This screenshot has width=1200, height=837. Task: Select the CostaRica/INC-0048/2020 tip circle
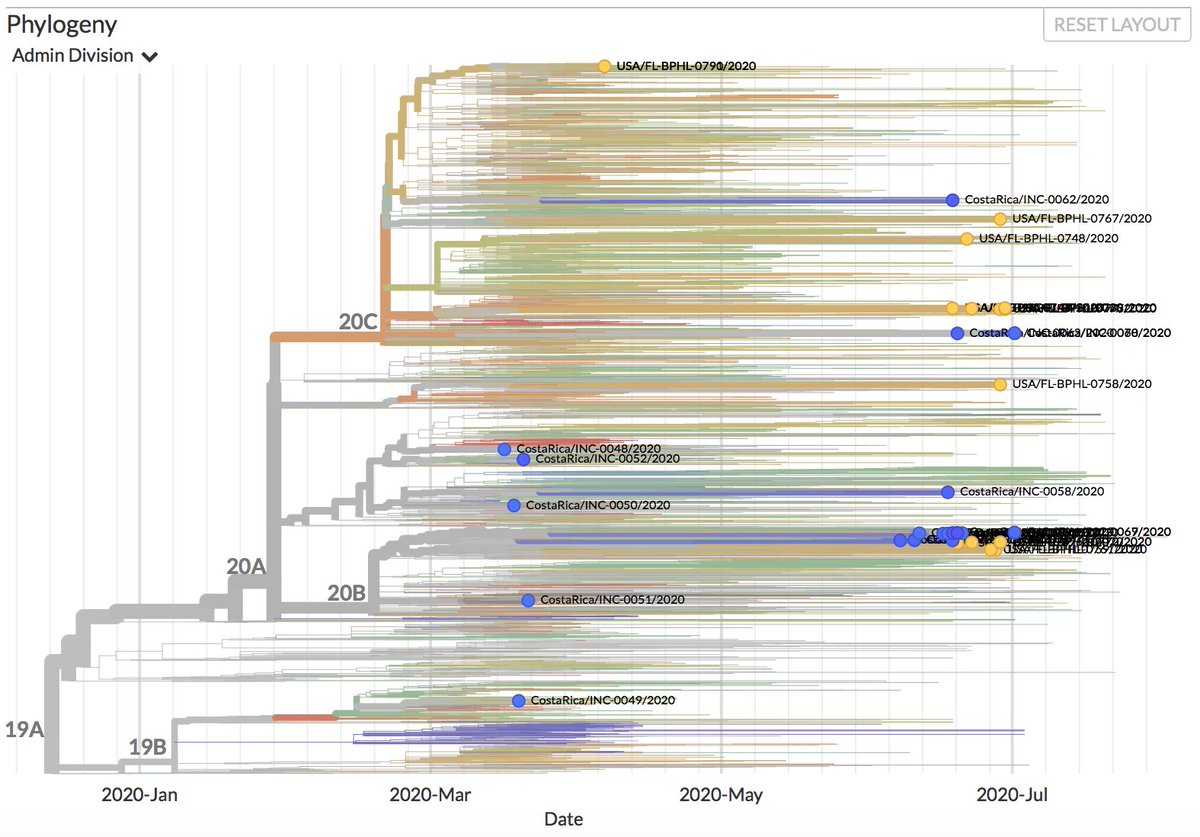click(x=504, y=450)
